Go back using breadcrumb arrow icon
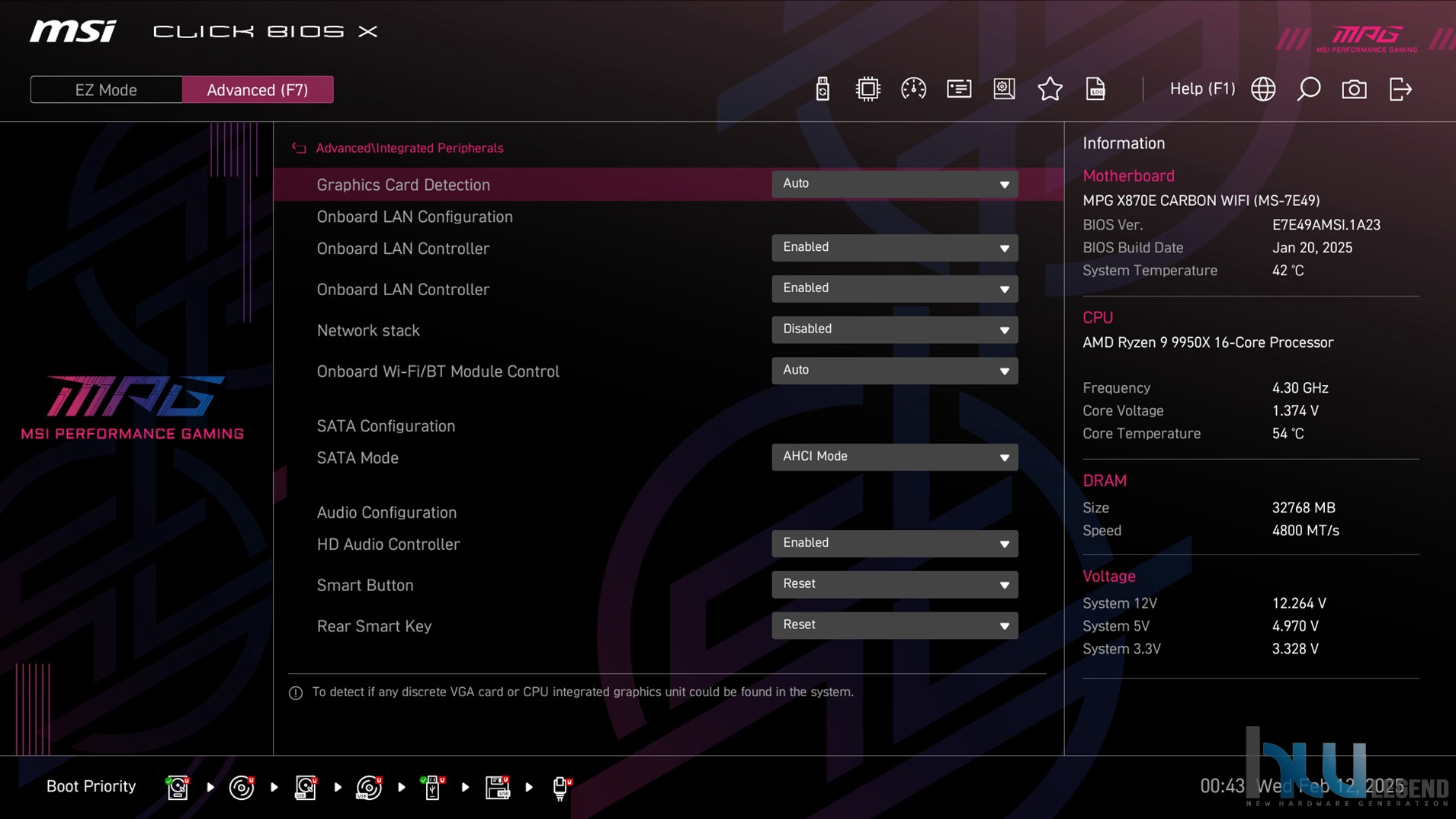This screenshot has width=1456, height=819. coord(299,148)
